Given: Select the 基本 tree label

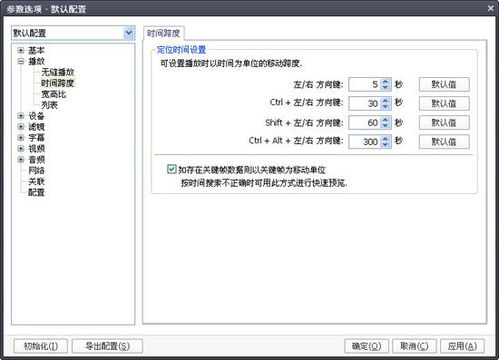Looking at the screenshot, I should coord(36,50).
